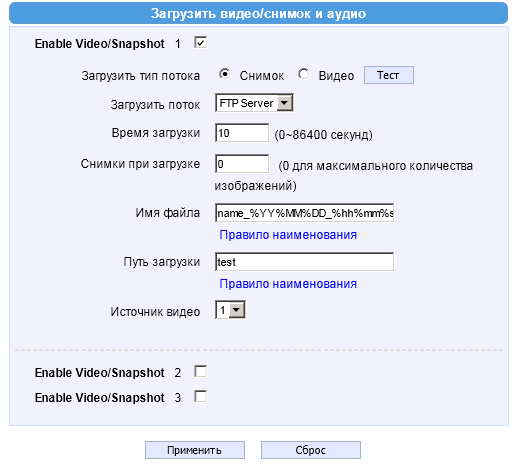Click the Загрузить видео/снимок и аудио header
Viewport: 519px width, 464px height.
(258, 13)
